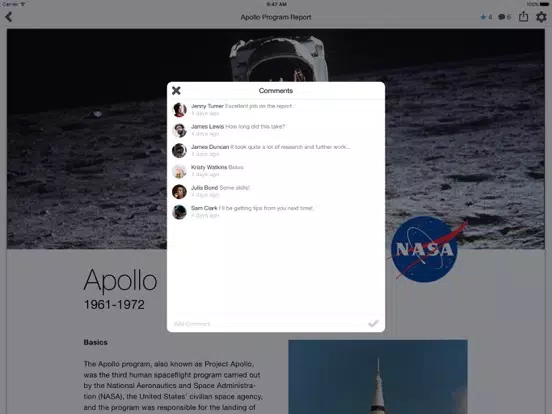This screenshot has width=552, height=414.
Task: Tap the comment bubble icon showing 6
Action: click(x=504, y=17)
